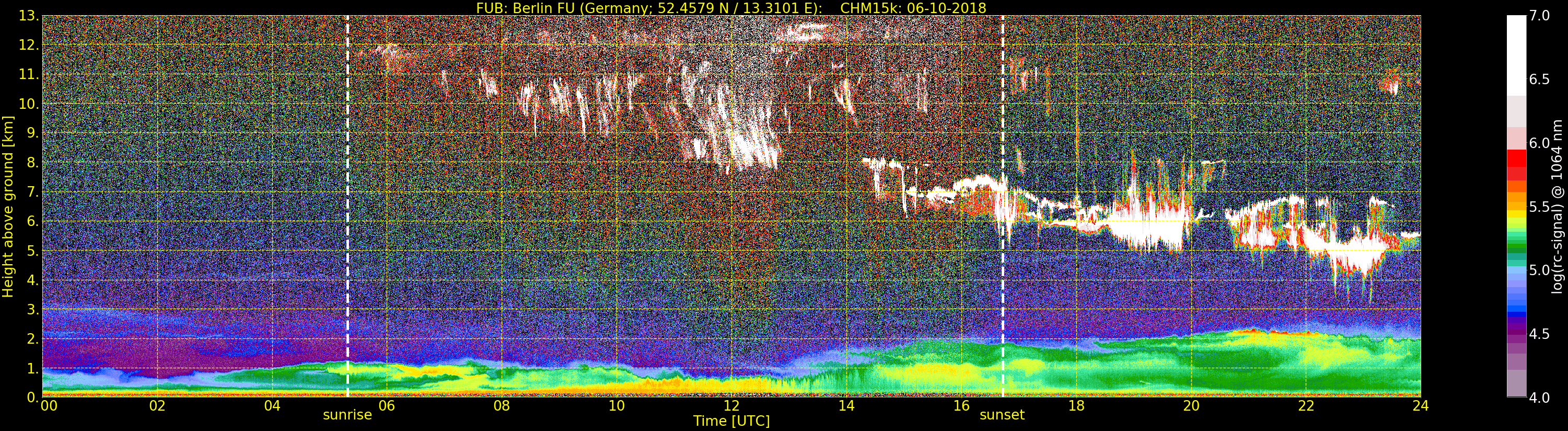Click the "log(rc-signal) @ 1064 nm" colorbar label
This screenshot has height=431, width=1568.
1558,206
